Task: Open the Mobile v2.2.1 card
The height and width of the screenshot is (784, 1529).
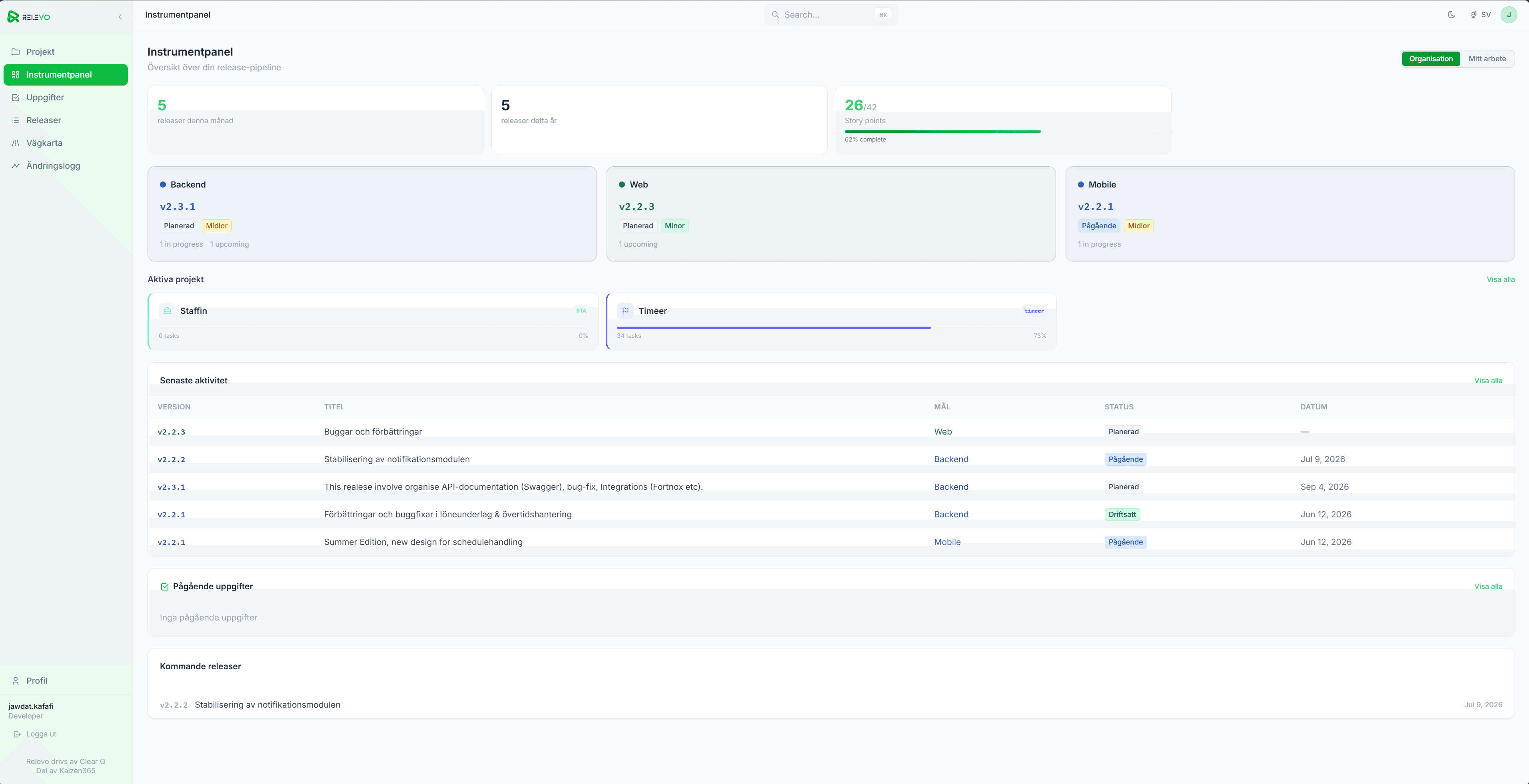Action: click(1290, 213)
